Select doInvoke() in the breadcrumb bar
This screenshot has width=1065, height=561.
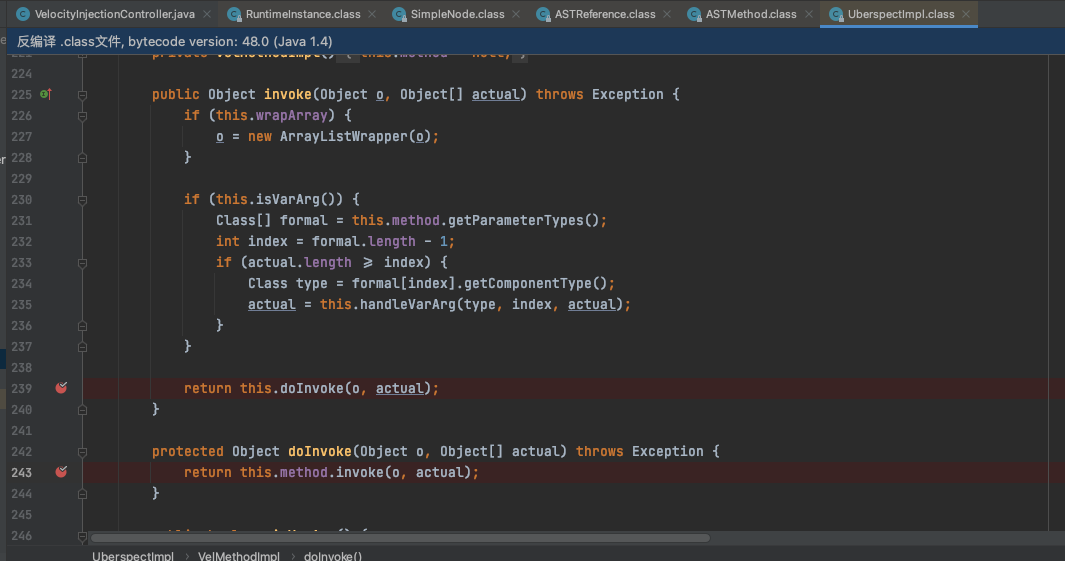click(333, 556)
